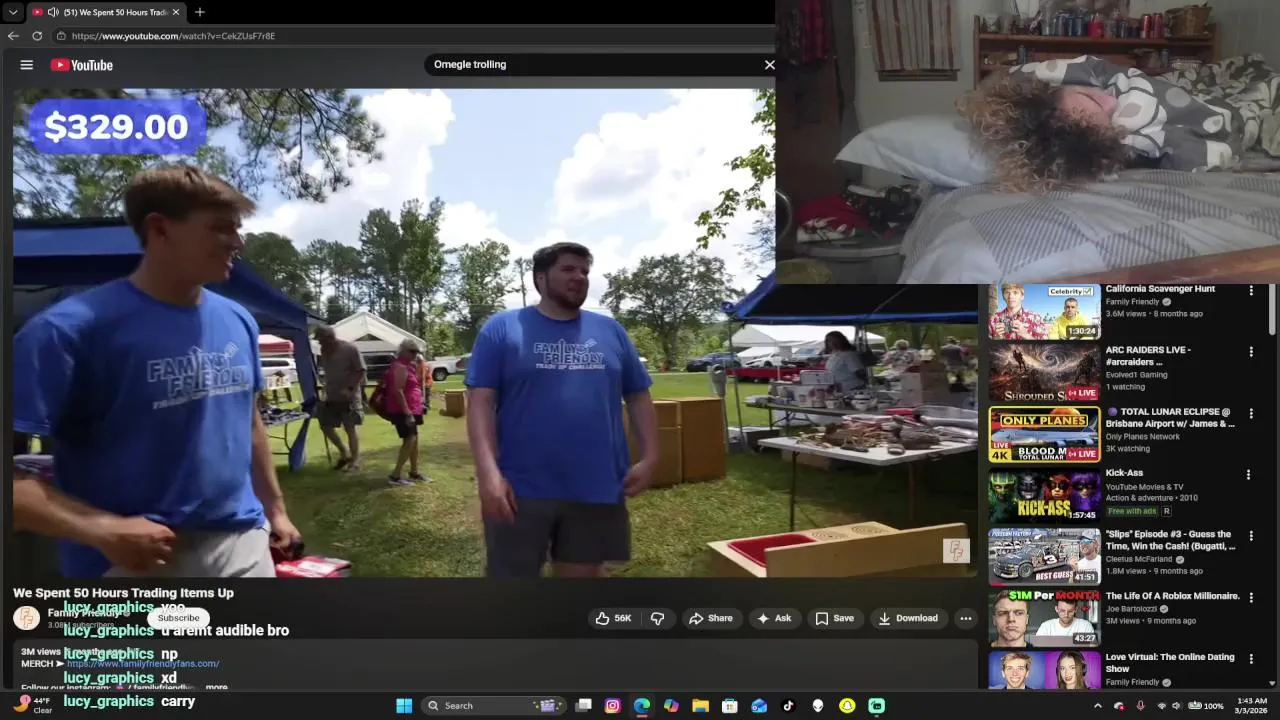Screen dimensions: 1280x720
Task: Open options menu for California Scavenger Hunt
Action: [x=1251, y=291]
